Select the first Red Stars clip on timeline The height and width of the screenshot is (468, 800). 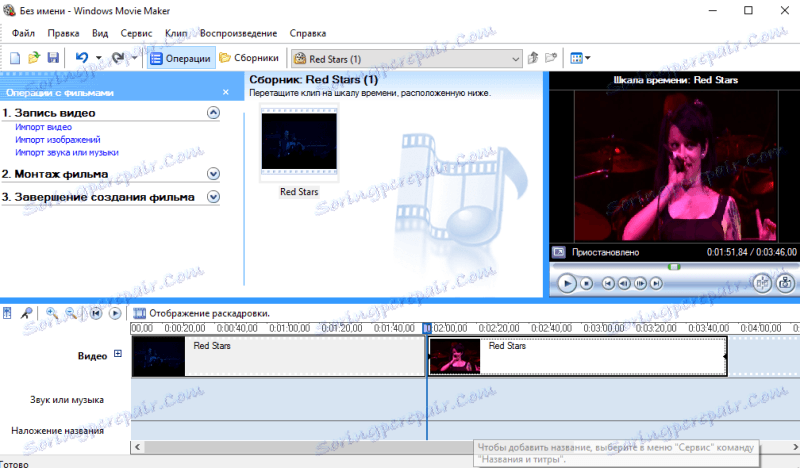pyautogui.click(x=279, y=357)
